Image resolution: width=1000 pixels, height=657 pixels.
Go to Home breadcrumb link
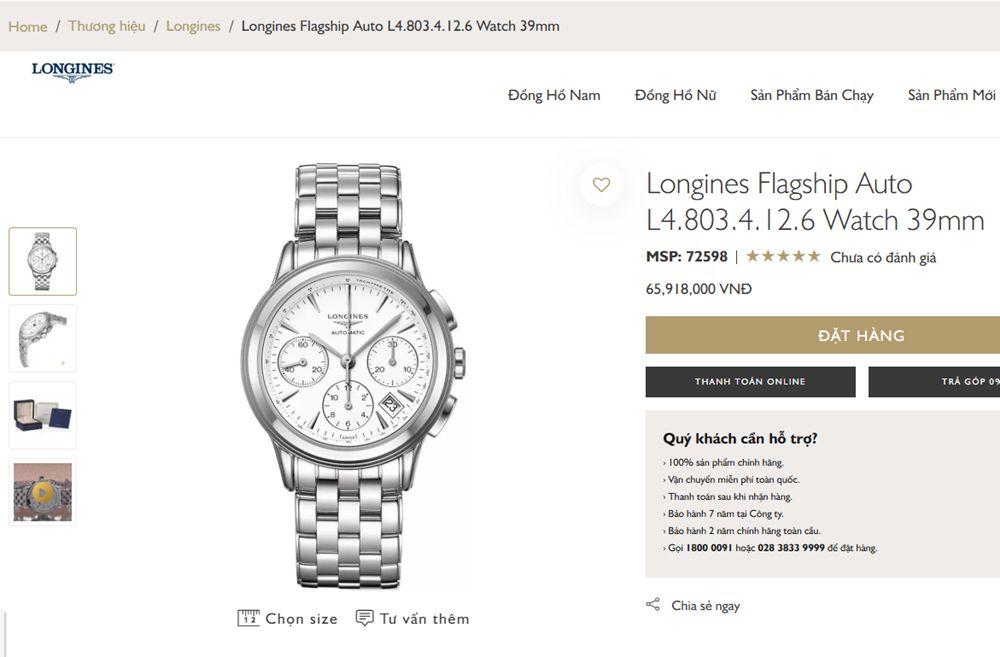point(28,26)
